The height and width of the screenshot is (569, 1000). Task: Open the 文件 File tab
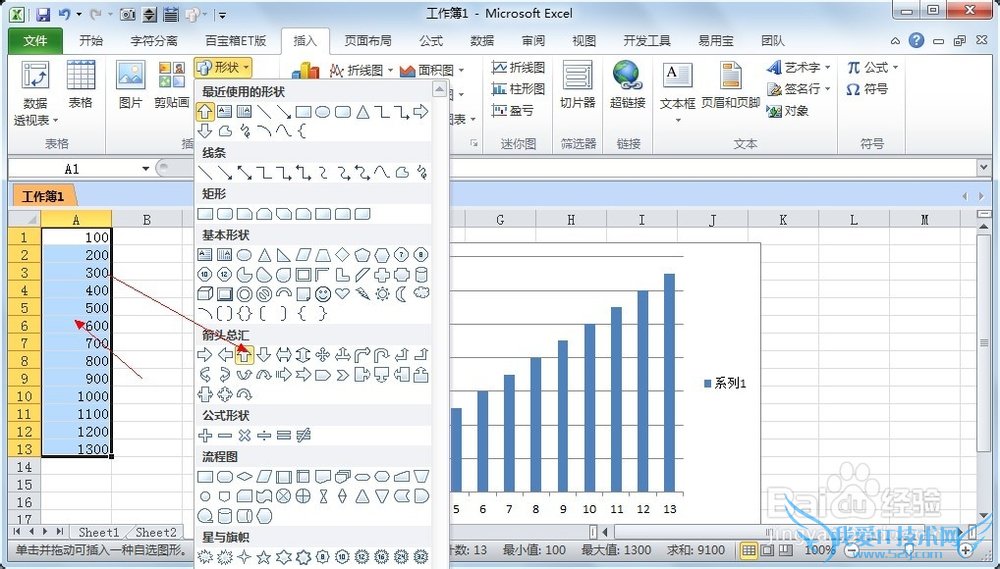[x=36, y=41]
